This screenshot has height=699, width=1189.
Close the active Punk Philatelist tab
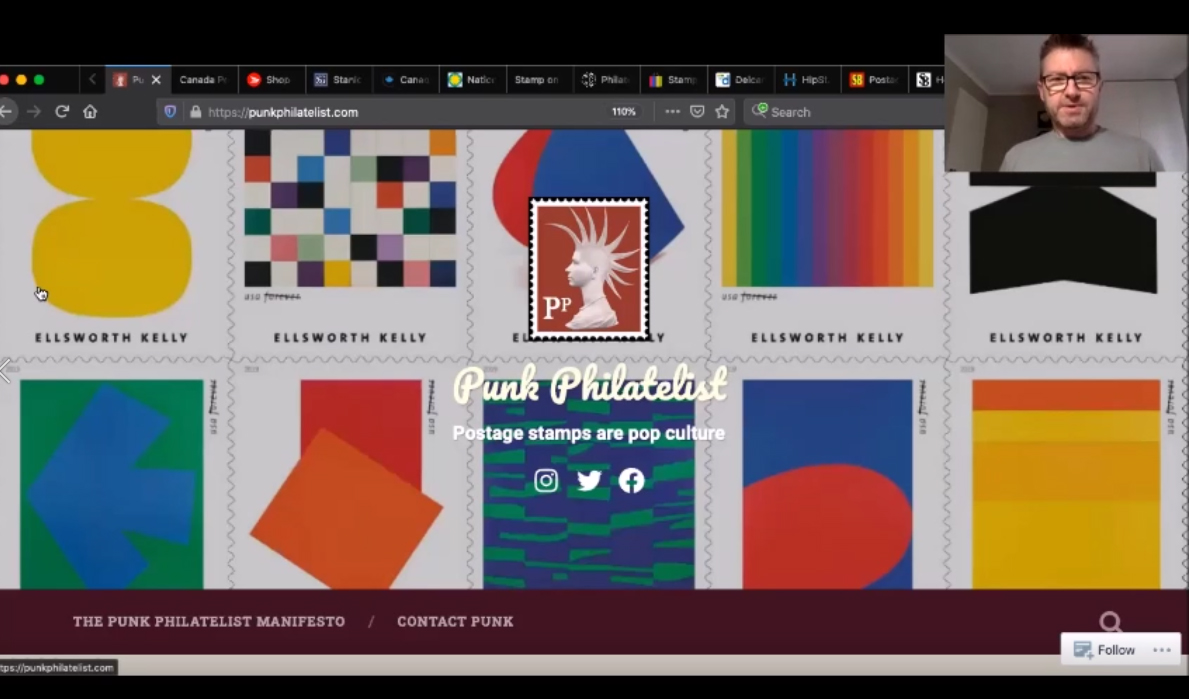pyautogui.click(x=156, y=80)
